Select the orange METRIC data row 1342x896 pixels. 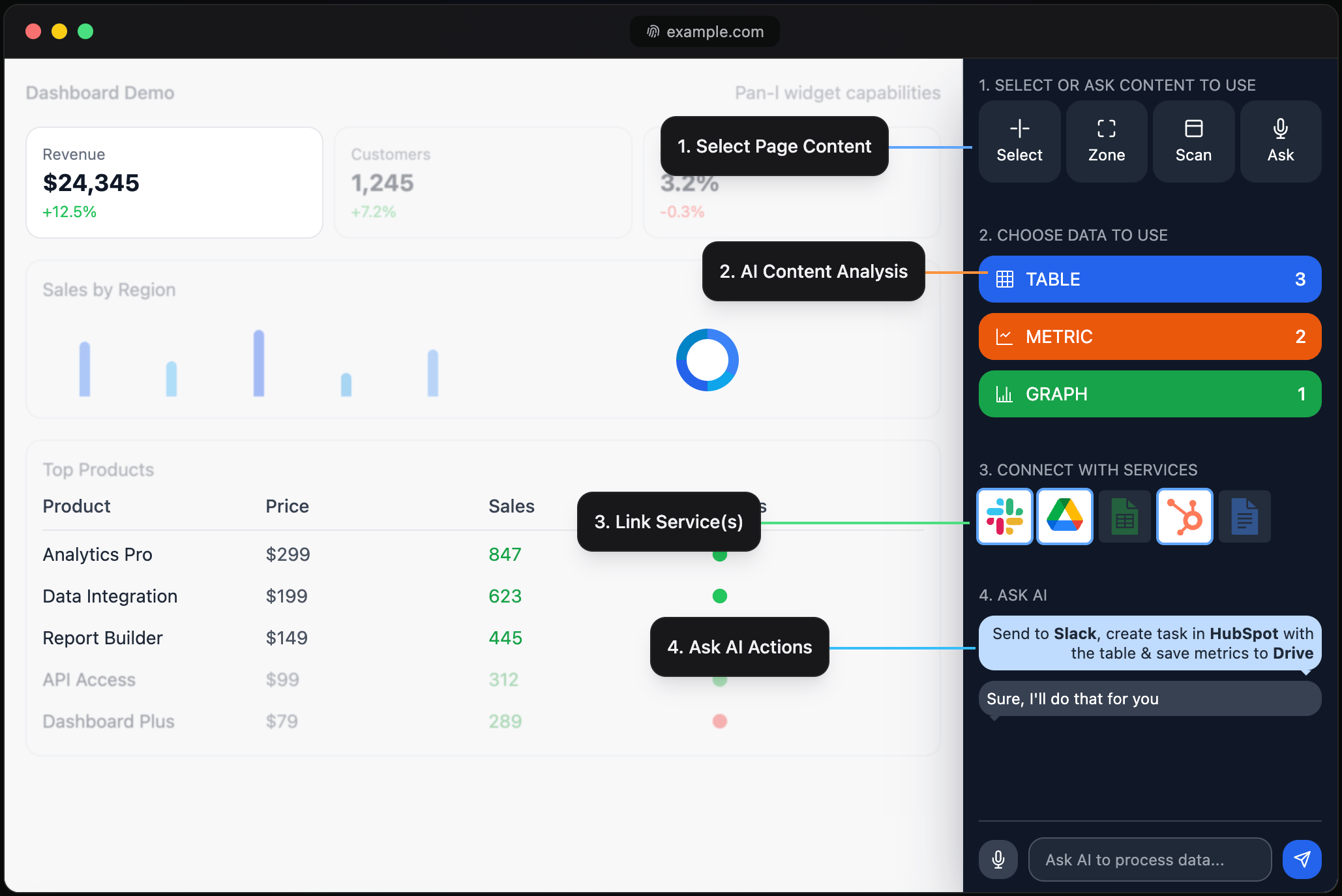[x=1150, y=336]
